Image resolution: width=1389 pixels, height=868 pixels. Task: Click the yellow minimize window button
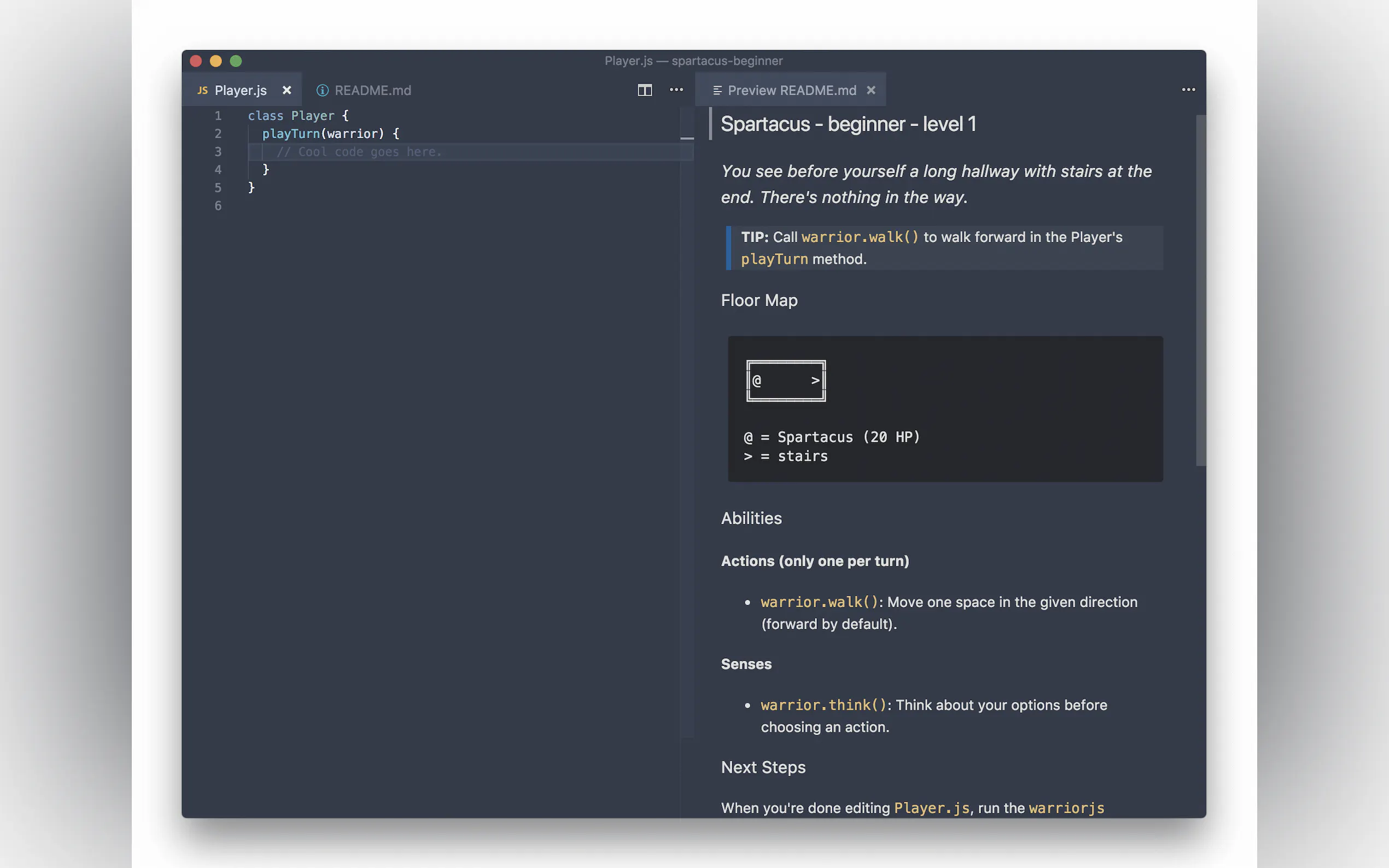tap(216, 61)
